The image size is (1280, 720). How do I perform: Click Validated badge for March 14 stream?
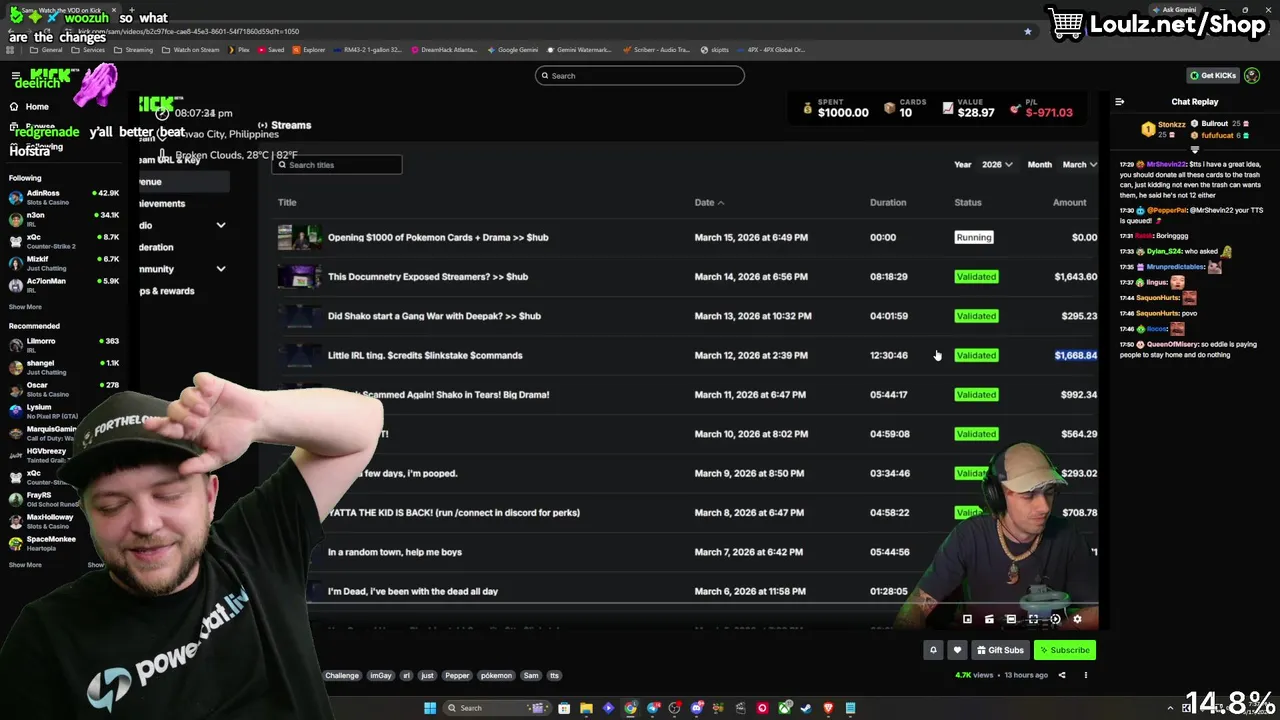976,277
